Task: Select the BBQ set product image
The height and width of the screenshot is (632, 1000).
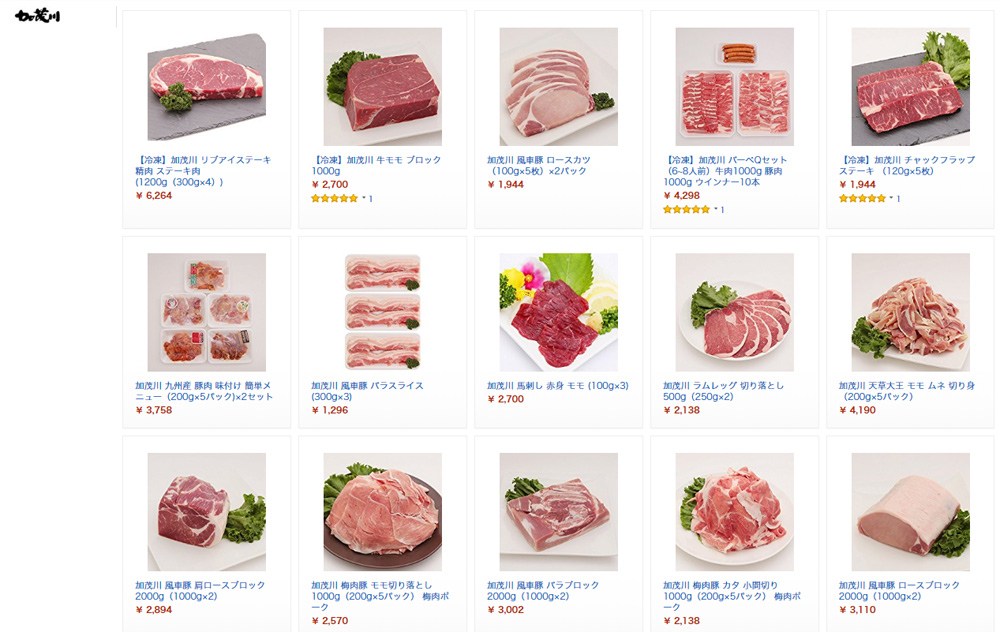Action: (x=735, y=87)
